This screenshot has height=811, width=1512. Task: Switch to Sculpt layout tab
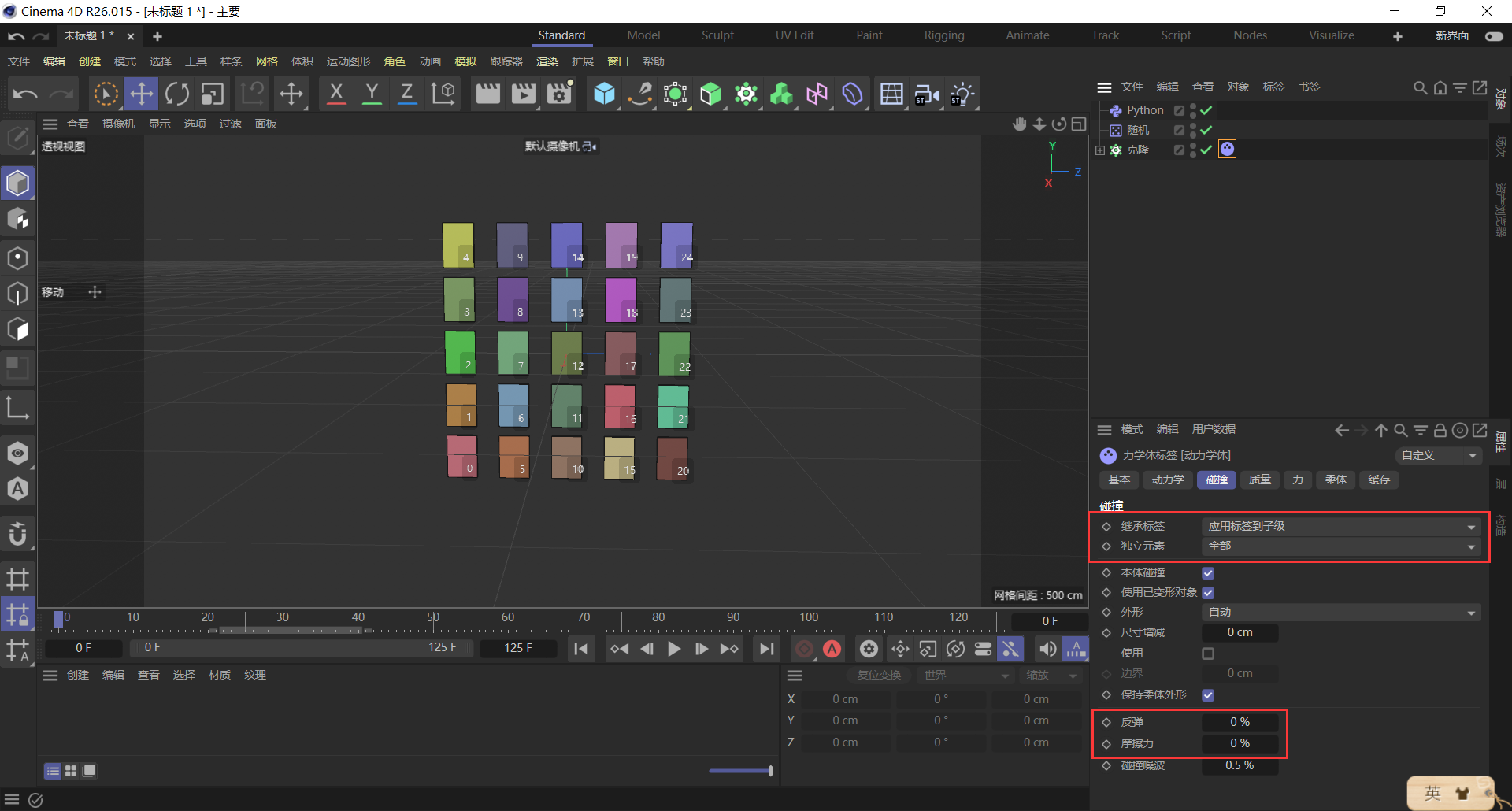coord(717,35)
